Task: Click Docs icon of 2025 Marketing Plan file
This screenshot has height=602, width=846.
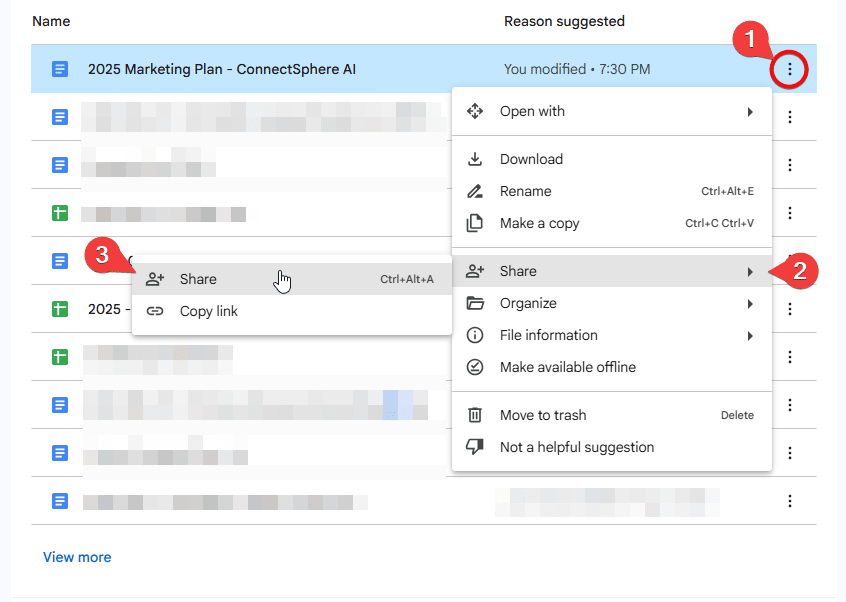Action: tap(60, 69)
